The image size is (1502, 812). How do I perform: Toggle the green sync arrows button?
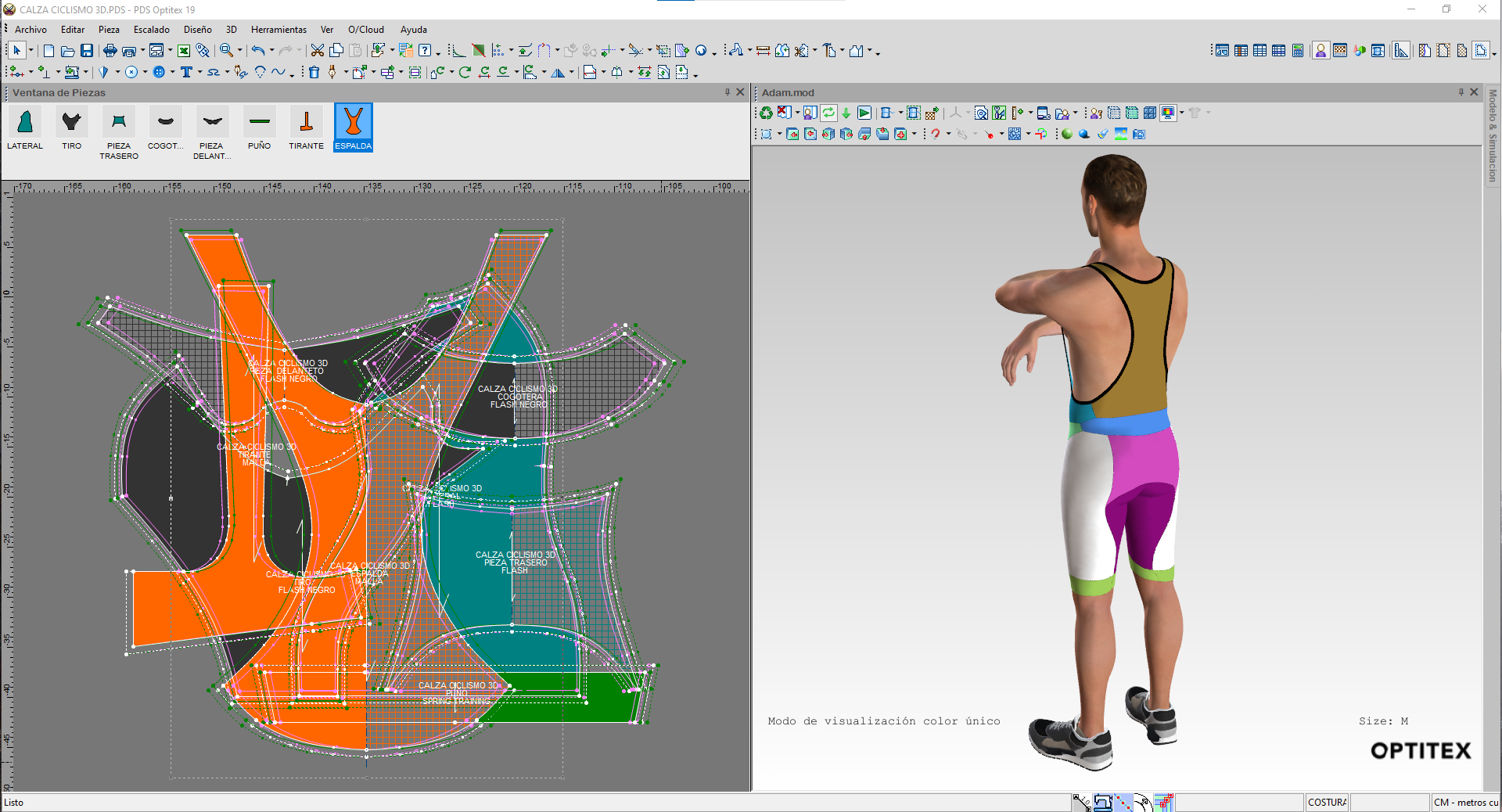828,113
